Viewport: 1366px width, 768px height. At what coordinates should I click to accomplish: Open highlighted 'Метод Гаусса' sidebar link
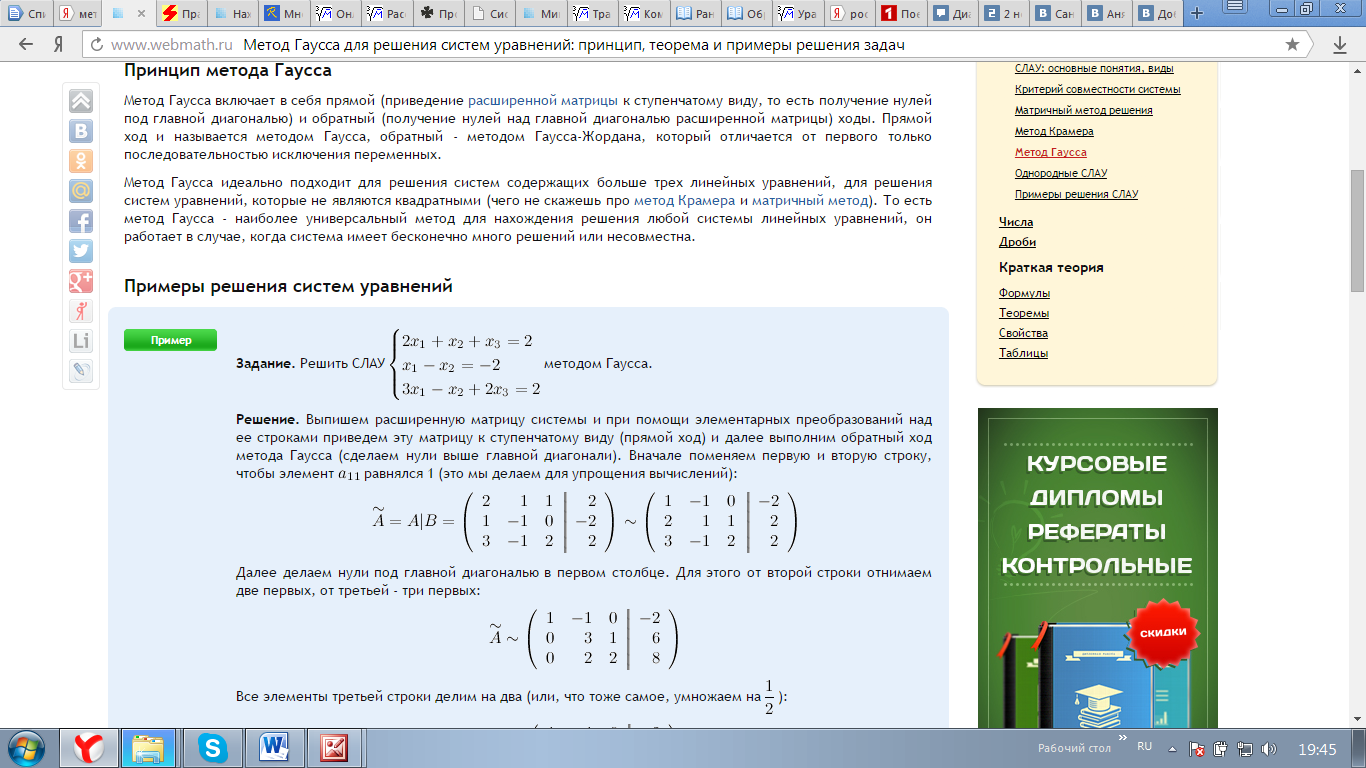tap(1050, 152)
